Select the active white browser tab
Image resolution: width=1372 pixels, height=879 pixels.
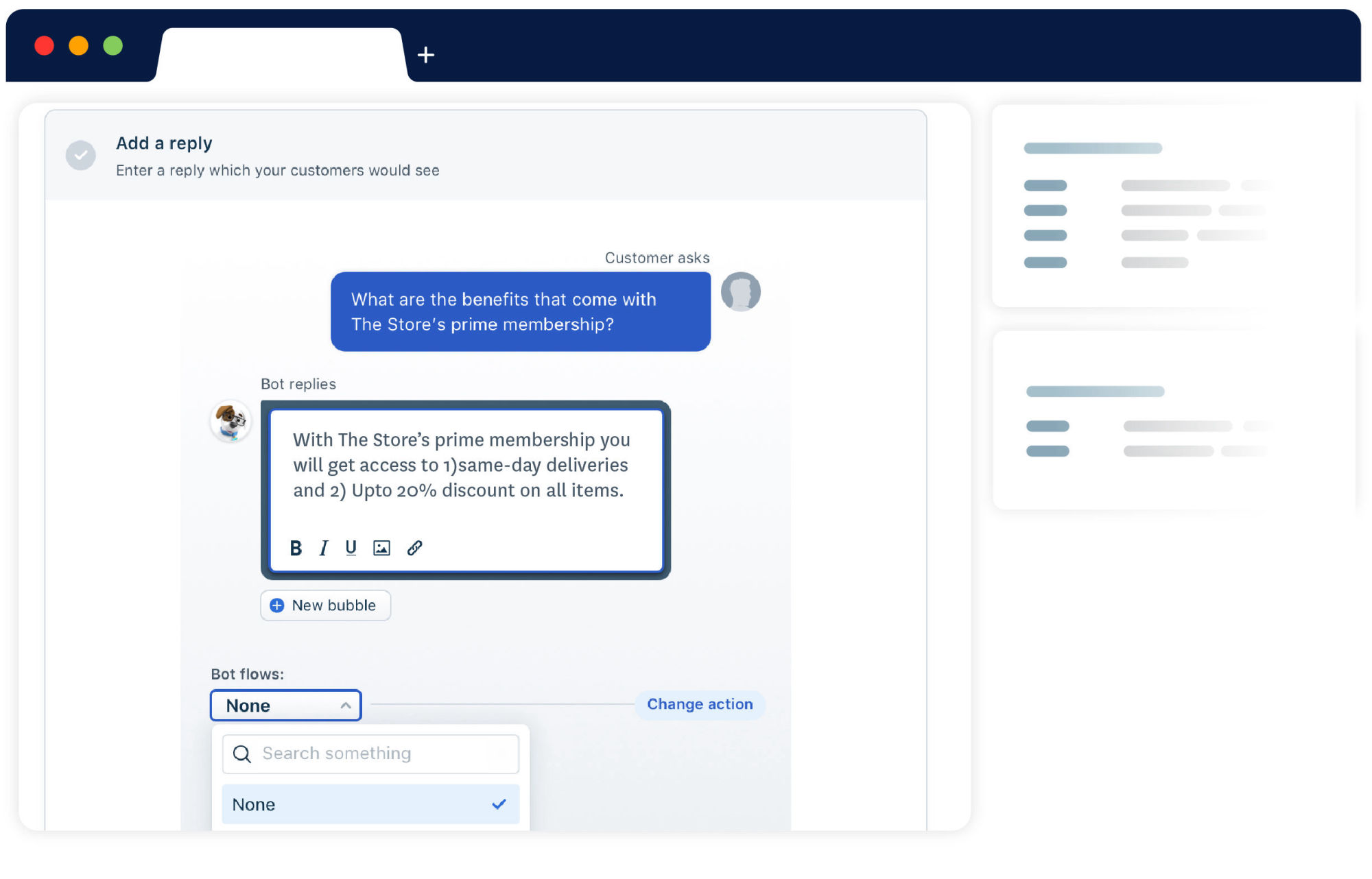[x=281, y=55]
